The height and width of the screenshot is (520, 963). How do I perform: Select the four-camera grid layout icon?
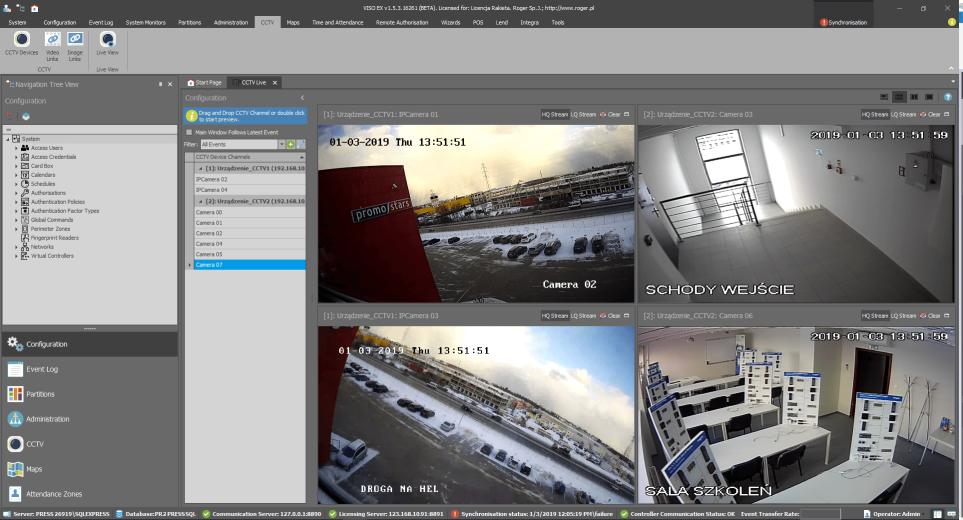tap(900, 97)
